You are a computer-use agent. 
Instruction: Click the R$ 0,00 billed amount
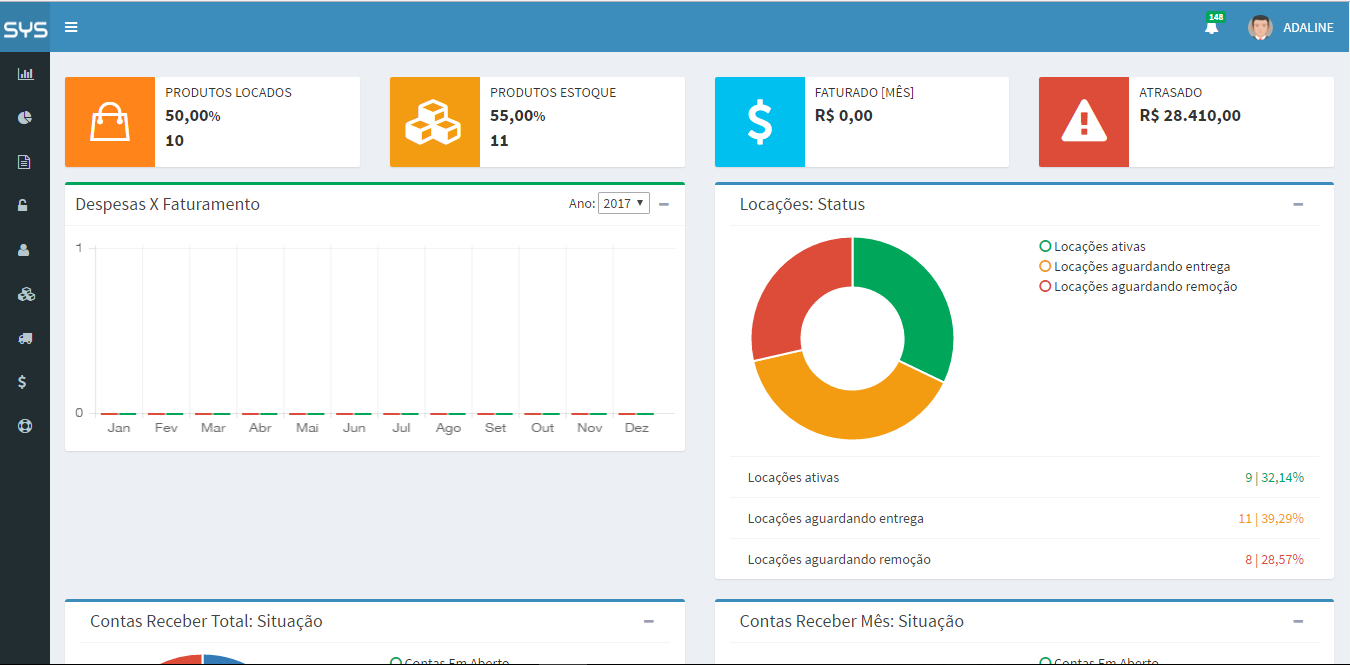844,115
